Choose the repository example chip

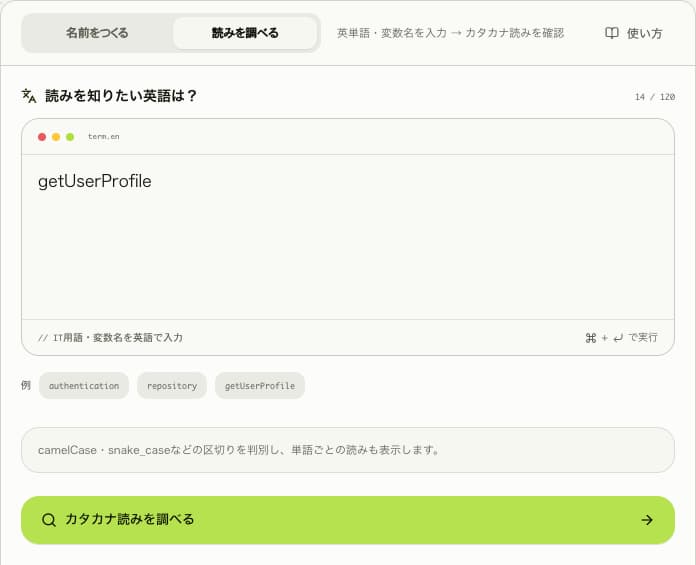click(x=172, y=386)
